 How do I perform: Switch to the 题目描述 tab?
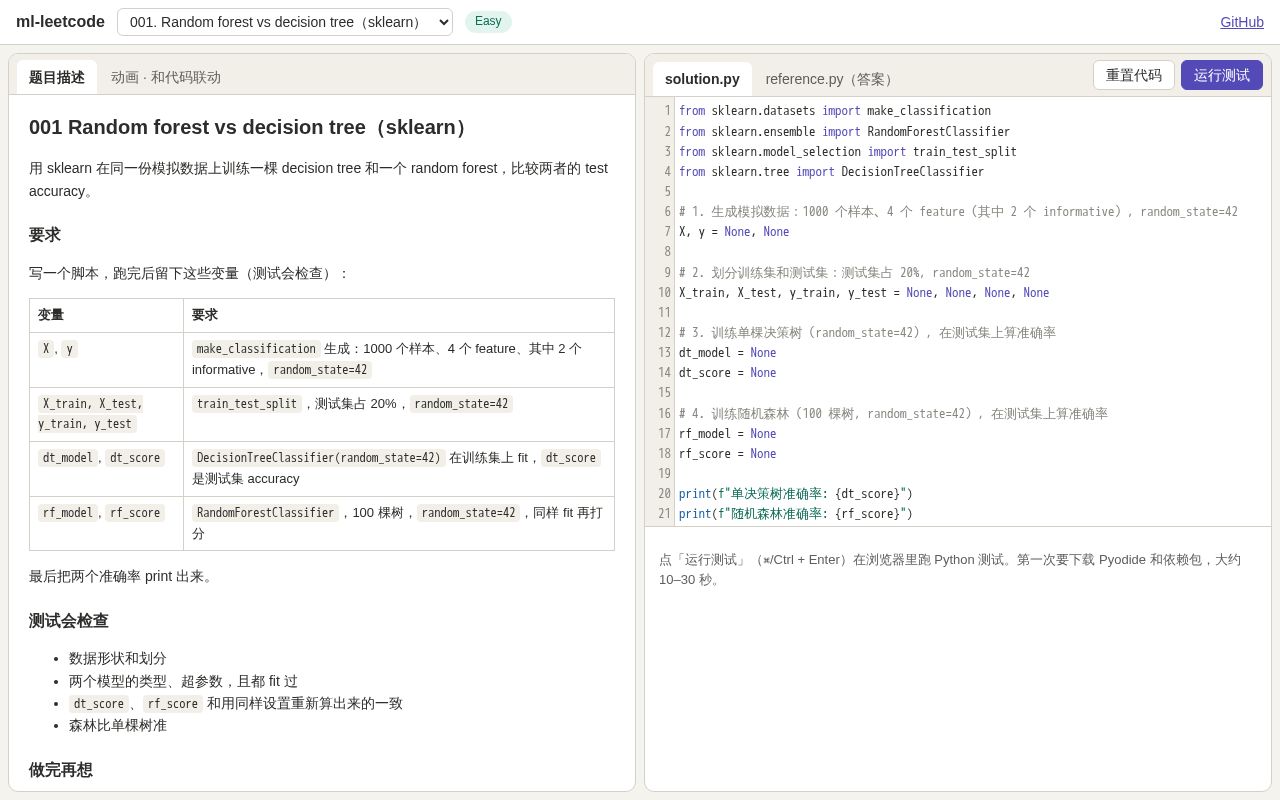point(57,77)
